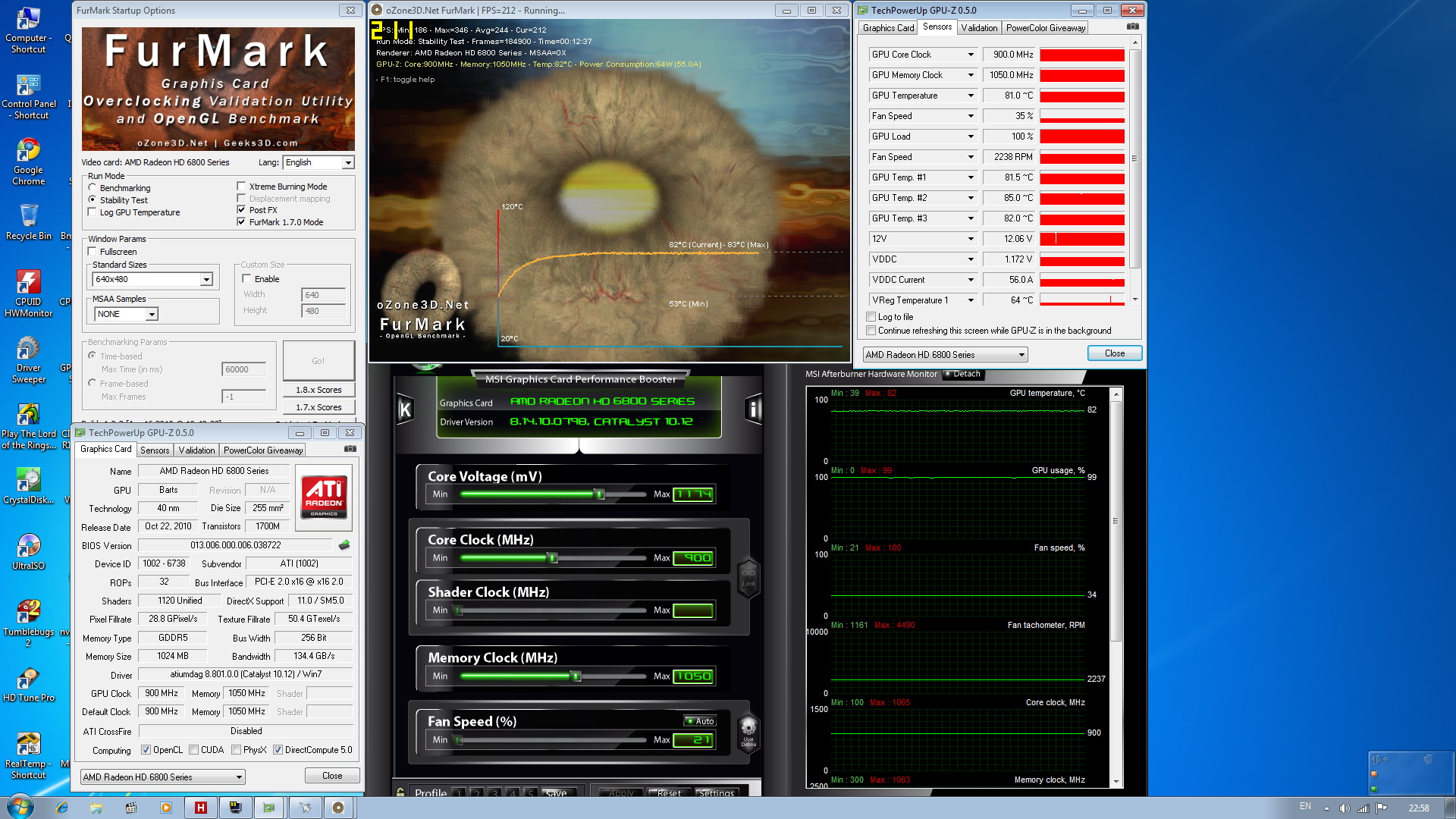Select Benchmarking run mode radio

pos(93,187)
